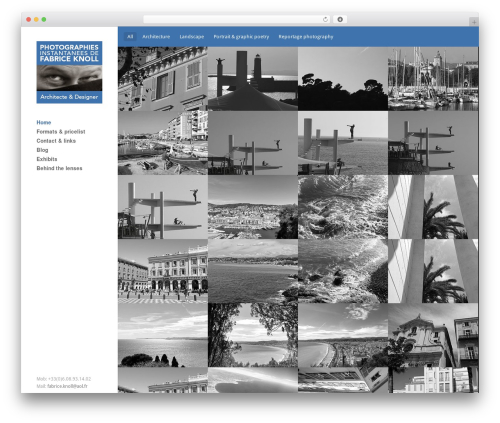Open the bay coastline with clouds photo

[x=253, y=271]
